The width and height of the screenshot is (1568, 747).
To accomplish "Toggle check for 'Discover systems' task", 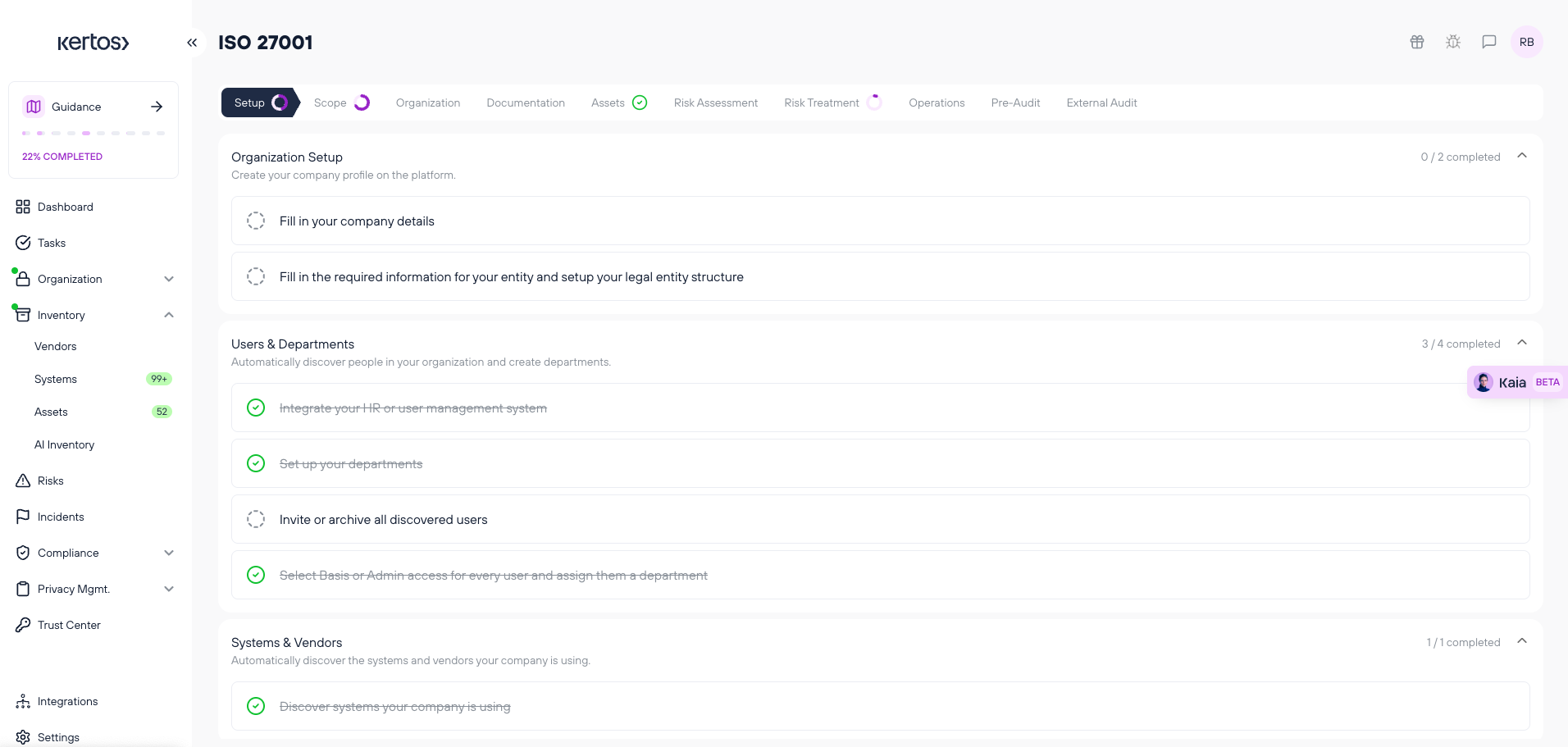I will [256, 706].
